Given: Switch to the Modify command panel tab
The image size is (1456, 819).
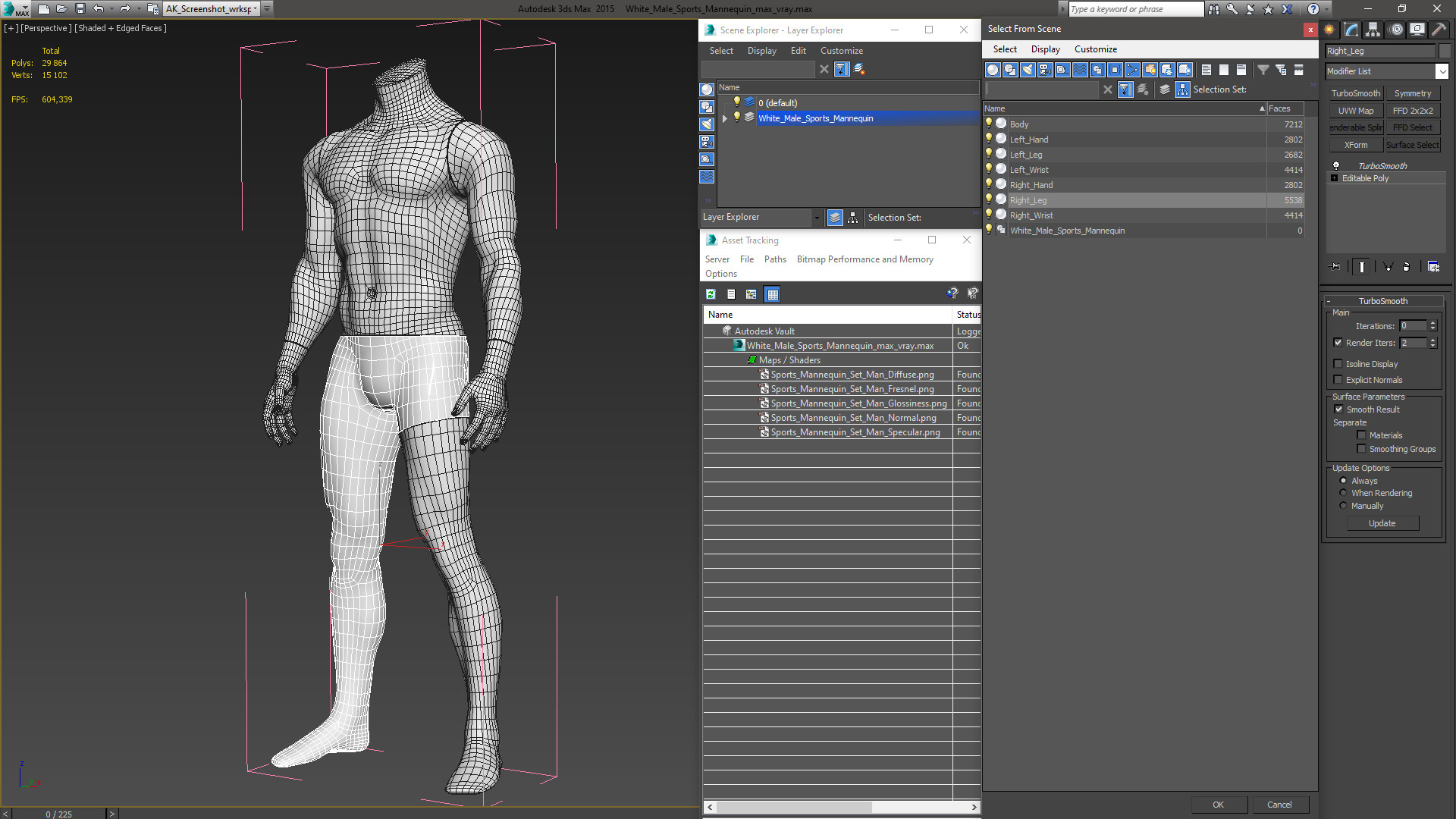Looking at the screenshot, I should 1351,30.
